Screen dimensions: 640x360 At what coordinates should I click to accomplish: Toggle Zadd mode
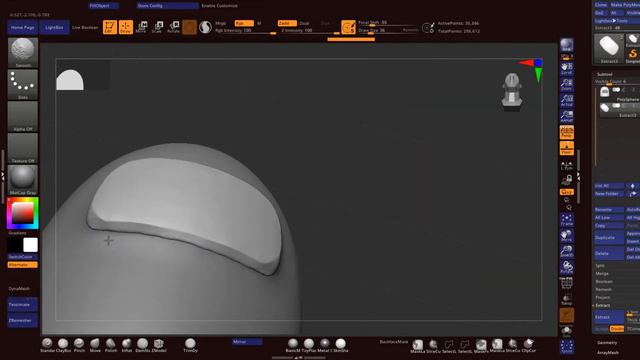[287, 23]
